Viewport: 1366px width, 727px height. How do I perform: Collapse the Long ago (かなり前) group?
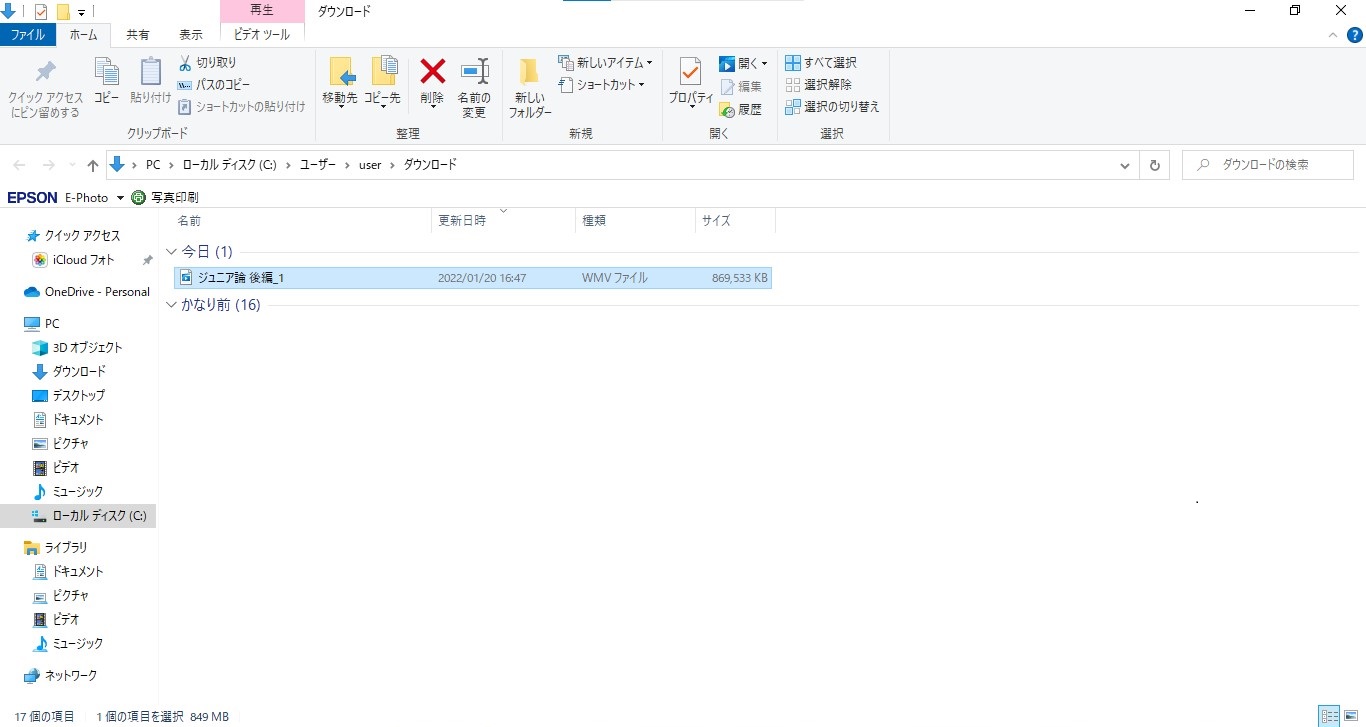[171, 305]
